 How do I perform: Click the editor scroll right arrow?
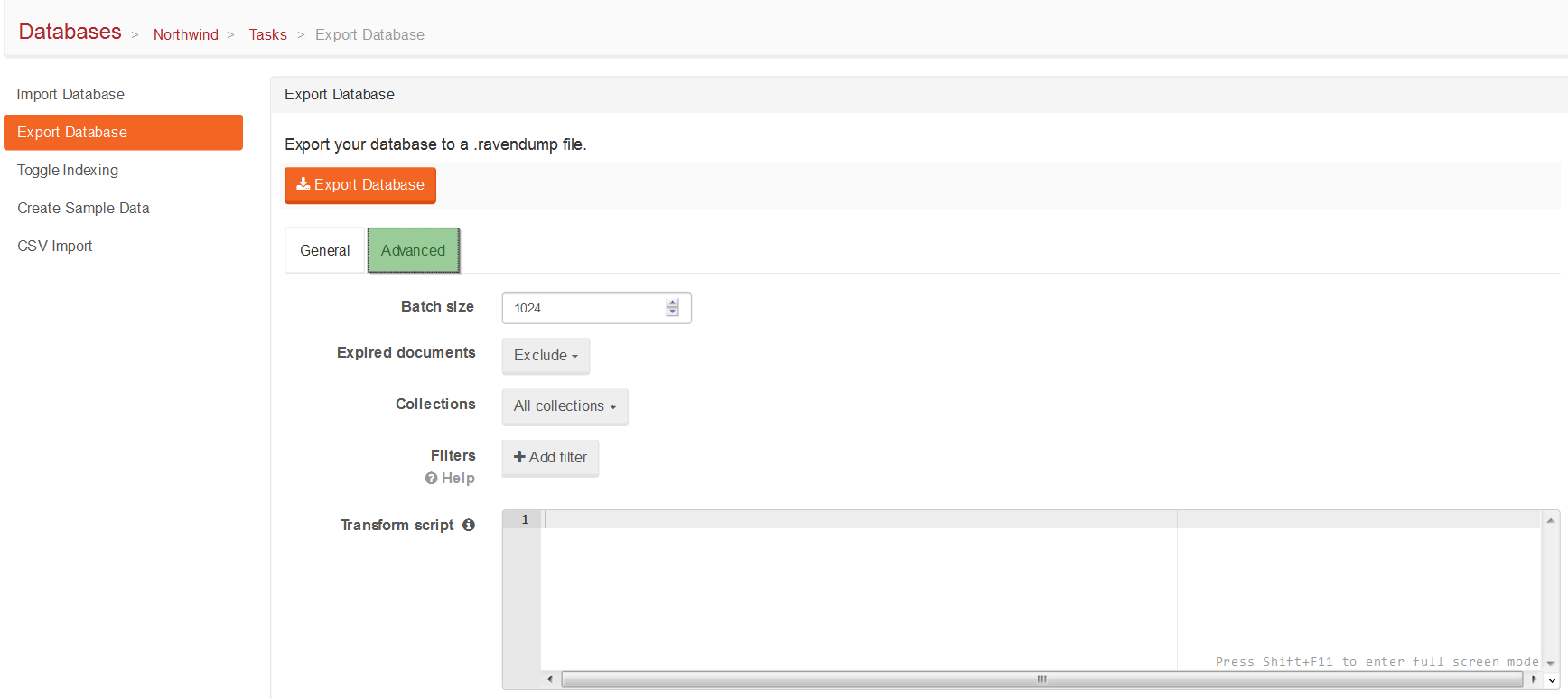pyautogui.click(x=1534, y=679)
